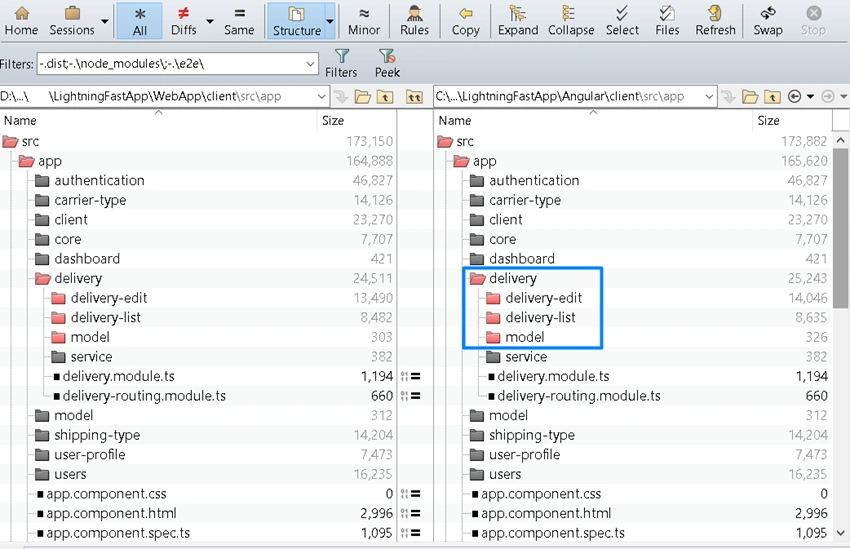Click the scrollbar down arrow
850x549 pixels.
(840, 533)
